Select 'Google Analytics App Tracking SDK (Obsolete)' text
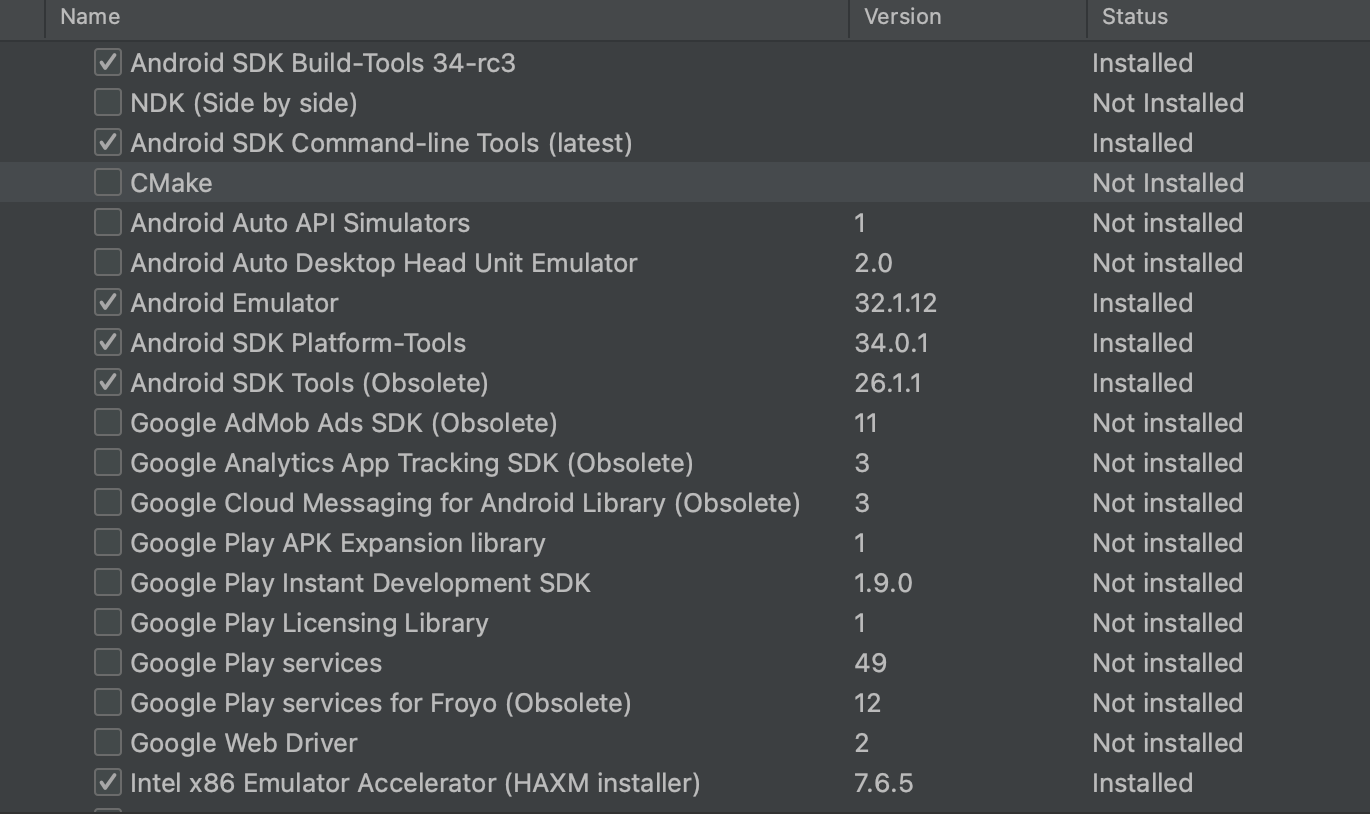 [412, 463]
